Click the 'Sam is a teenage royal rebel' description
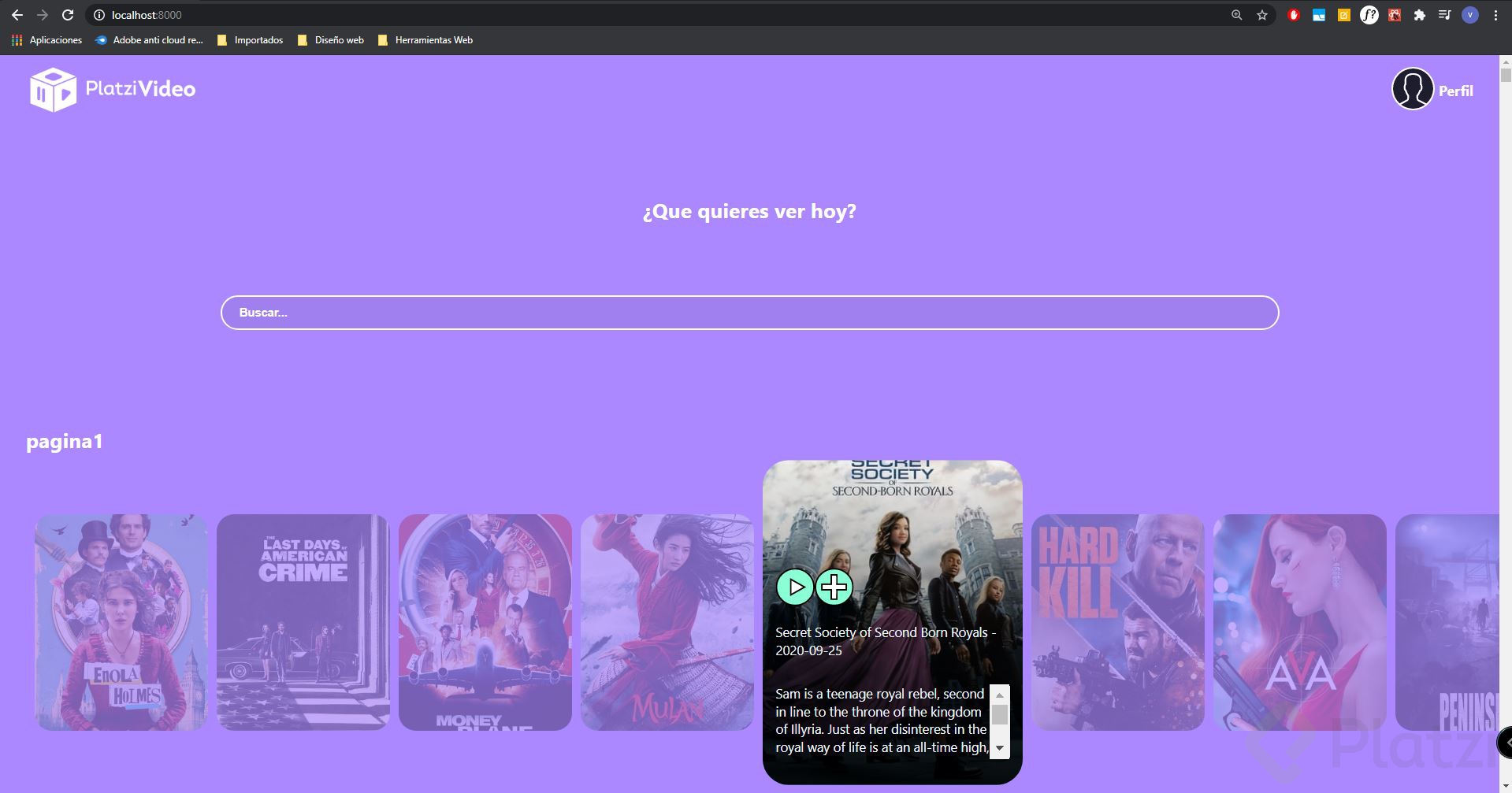 [x=882, y=721]
